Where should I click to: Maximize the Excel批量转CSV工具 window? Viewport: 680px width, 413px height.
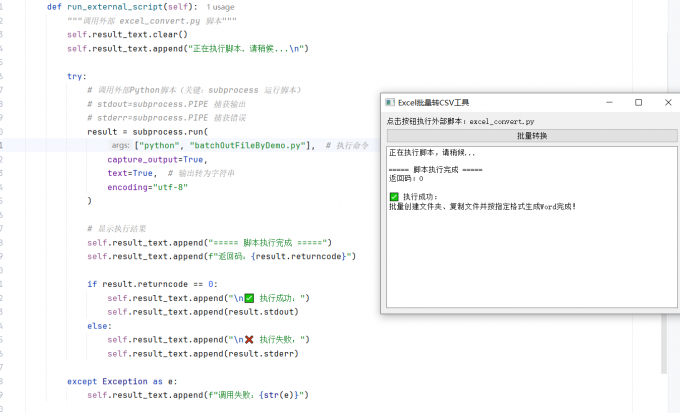click(638, 102)
